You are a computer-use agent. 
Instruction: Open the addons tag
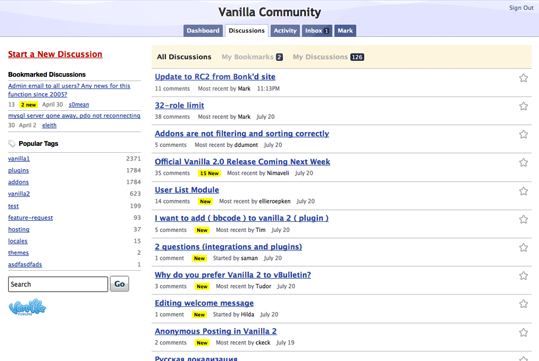coord(18,182)
